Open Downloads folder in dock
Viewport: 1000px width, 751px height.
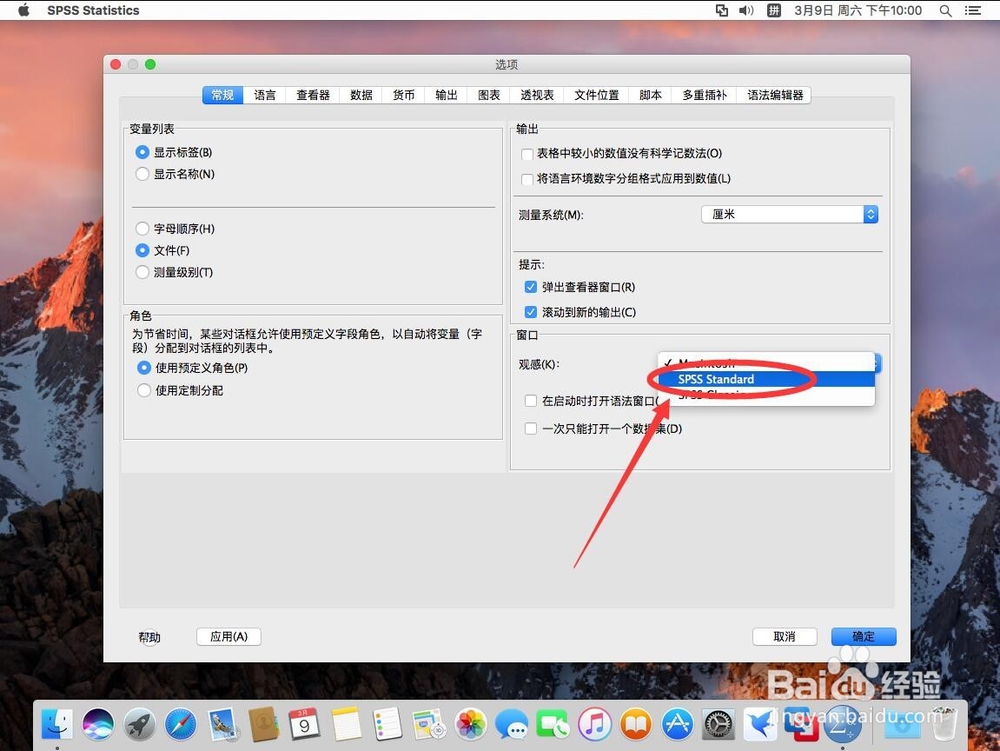(902, 724)
